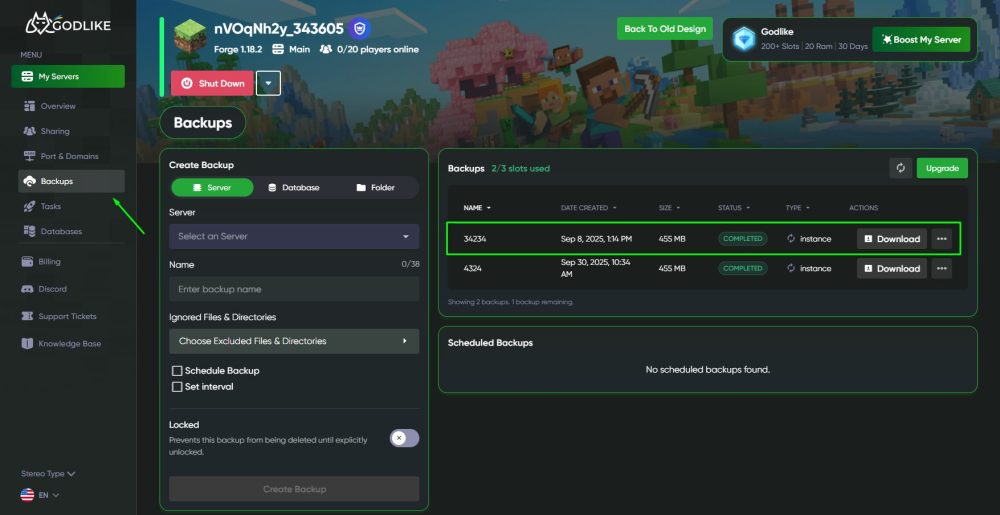This screenshot has height=515, width=1000.
Task: Expand Choose Excluded Files & Directories
Action: point(294,341)
